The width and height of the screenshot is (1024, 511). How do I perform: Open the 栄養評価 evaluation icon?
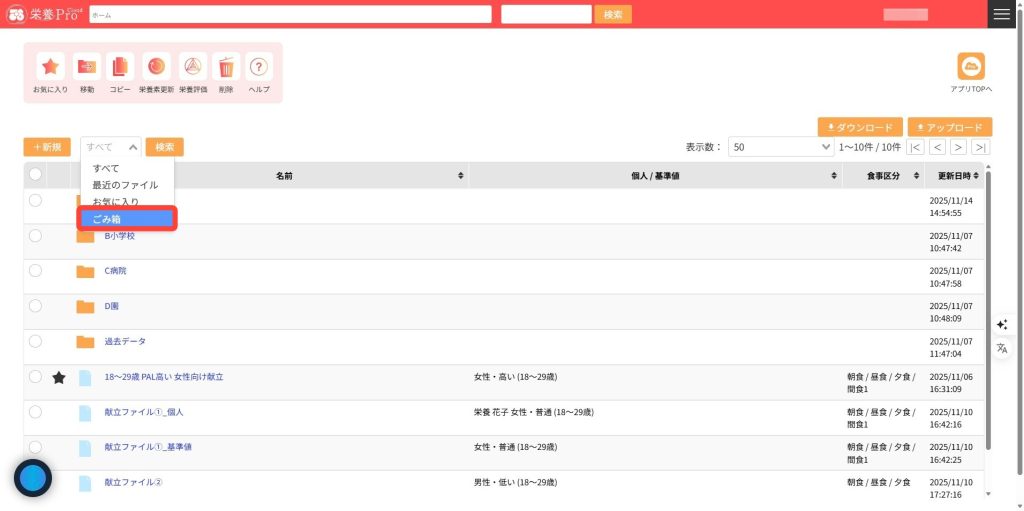193,67
